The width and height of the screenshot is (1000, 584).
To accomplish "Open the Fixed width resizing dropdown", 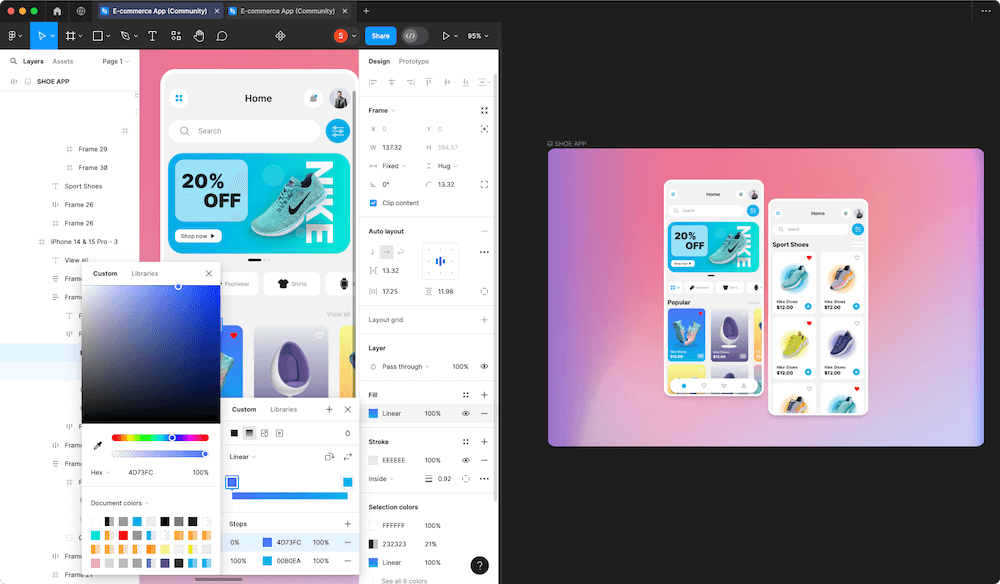I will (390, 165).
